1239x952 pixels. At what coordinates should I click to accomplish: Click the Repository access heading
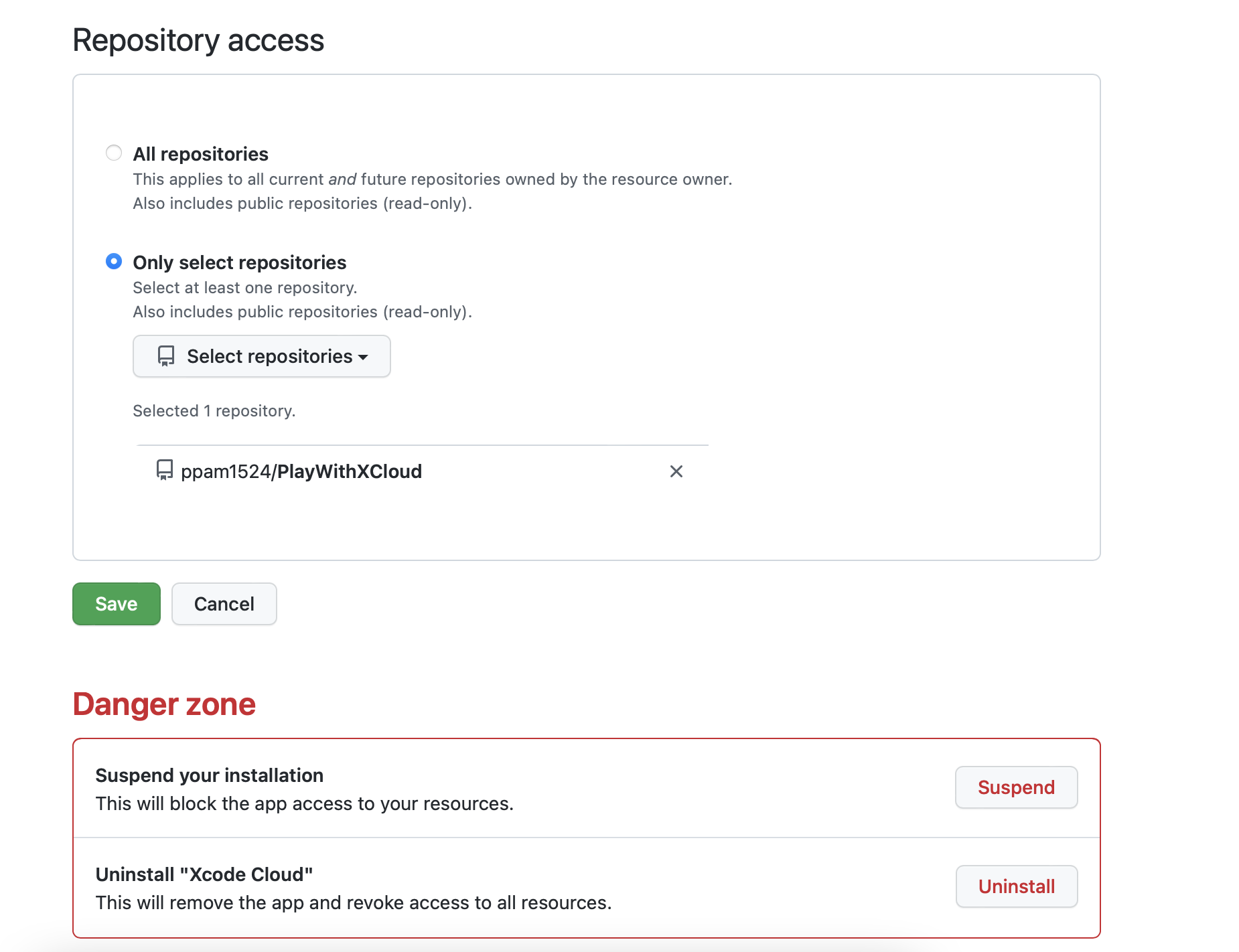point(198,40)
